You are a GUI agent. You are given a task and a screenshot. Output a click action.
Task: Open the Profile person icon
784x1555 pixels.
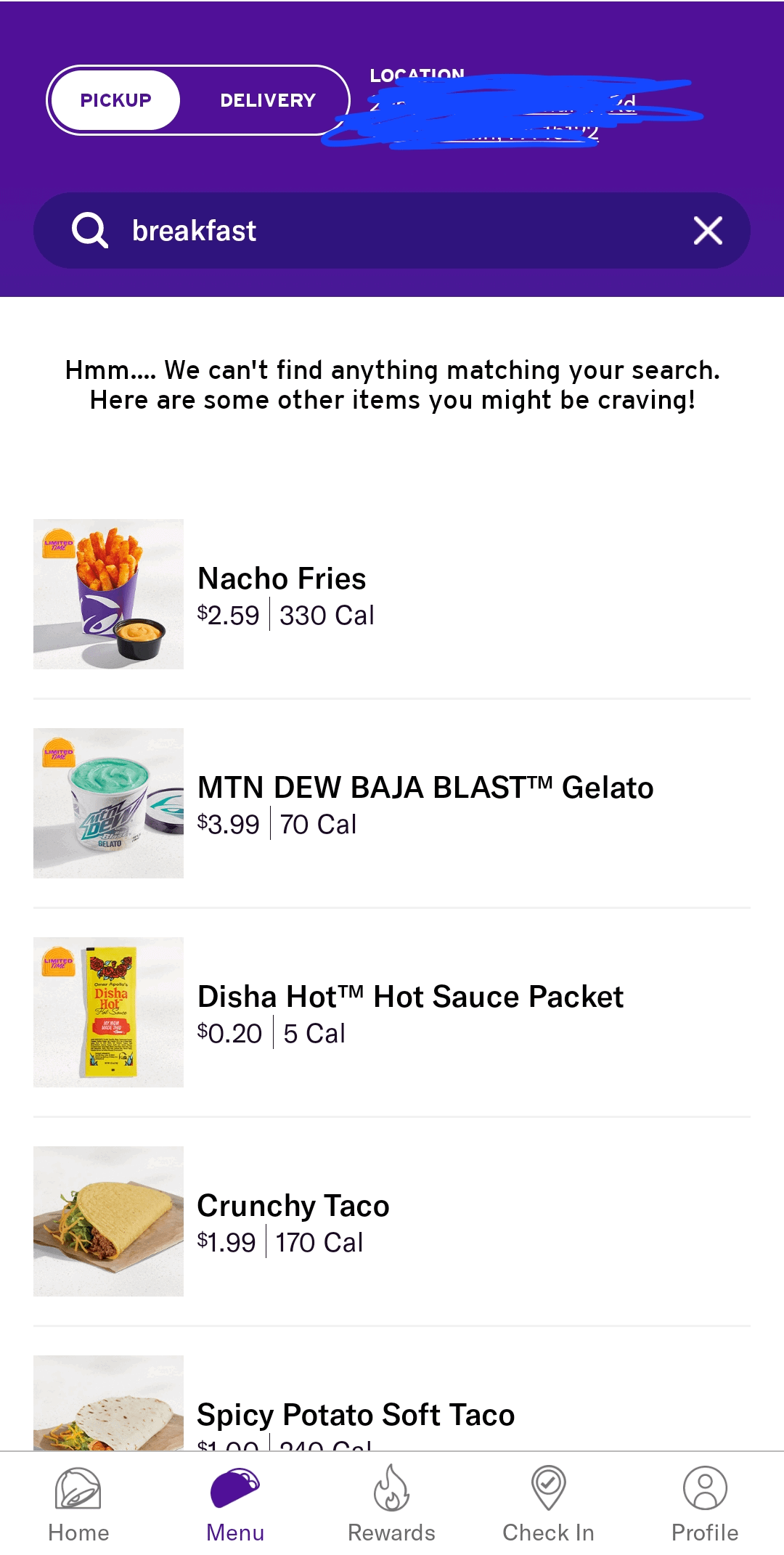click(705, 1488)
